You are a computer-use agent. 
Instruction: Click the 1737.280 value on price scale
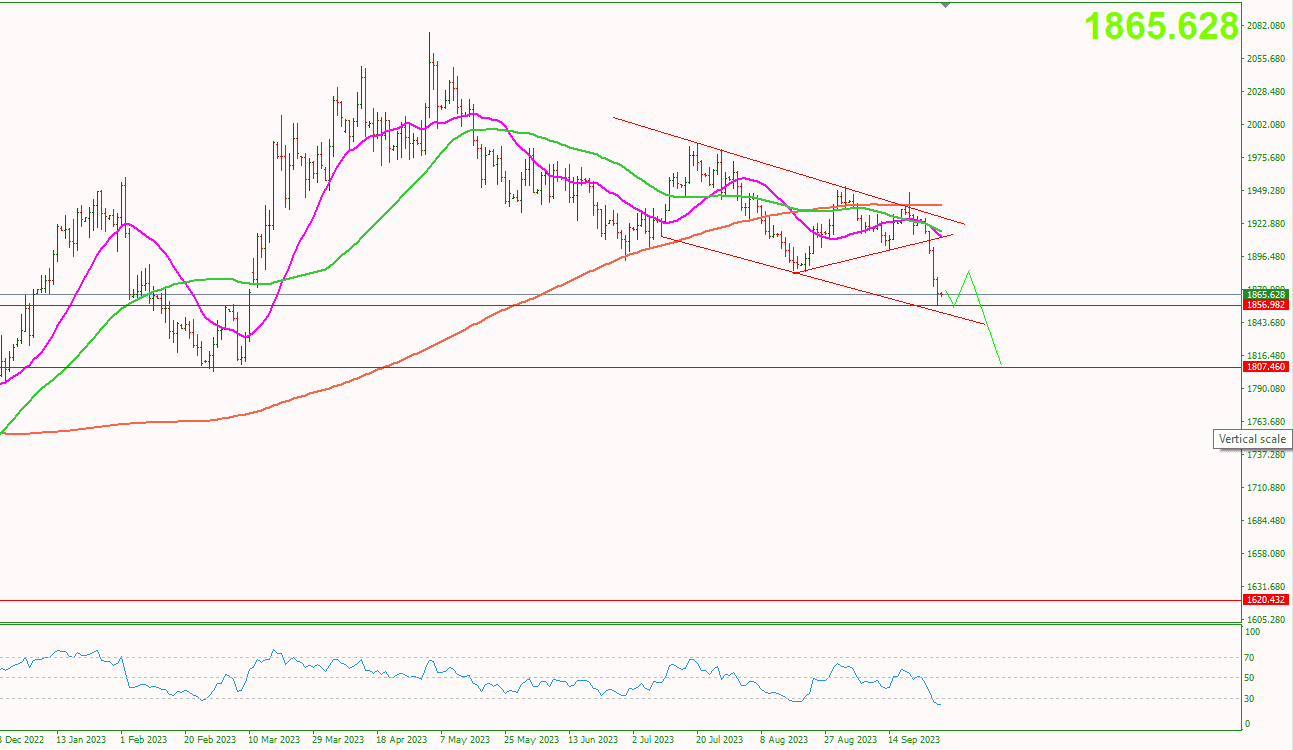1266,455
